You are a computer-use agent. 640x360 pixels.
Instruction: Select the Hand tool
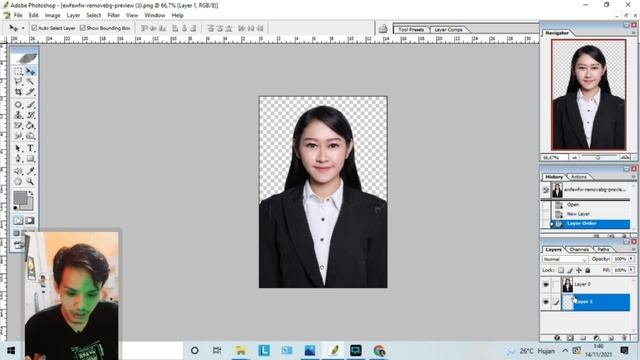(x=18, y=182)
